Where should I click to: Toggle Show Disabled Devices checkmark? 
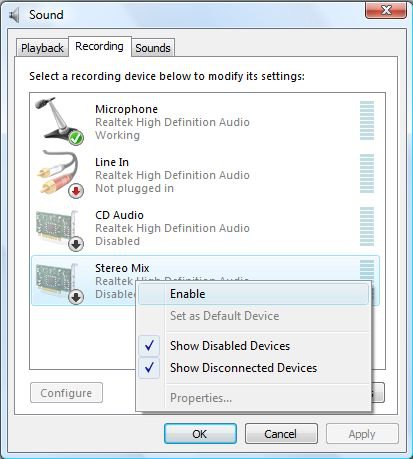click(149, 346)
